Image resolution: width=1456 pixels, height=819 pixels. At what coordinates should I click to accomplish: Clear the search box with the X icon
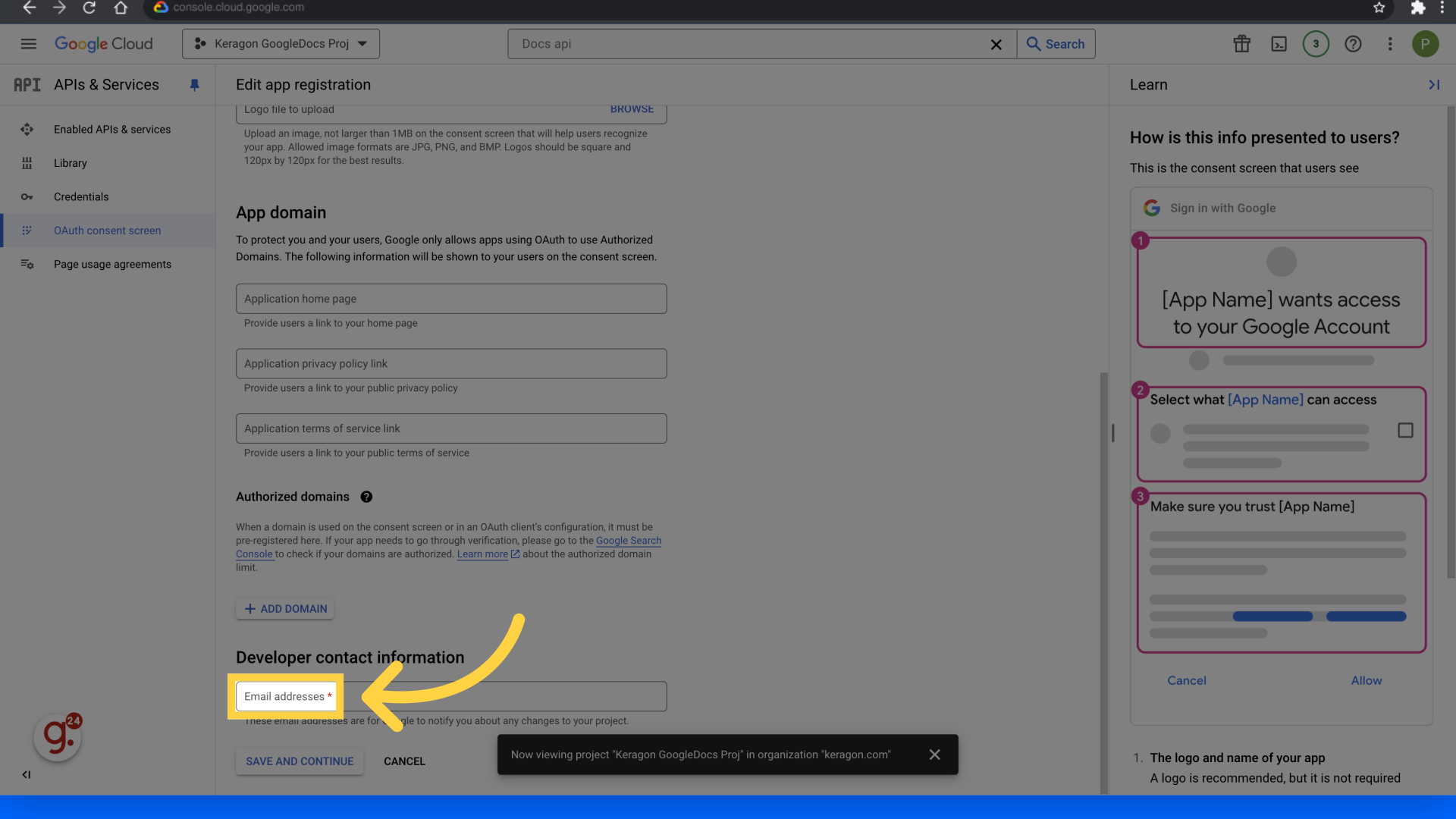coord(996,45)
